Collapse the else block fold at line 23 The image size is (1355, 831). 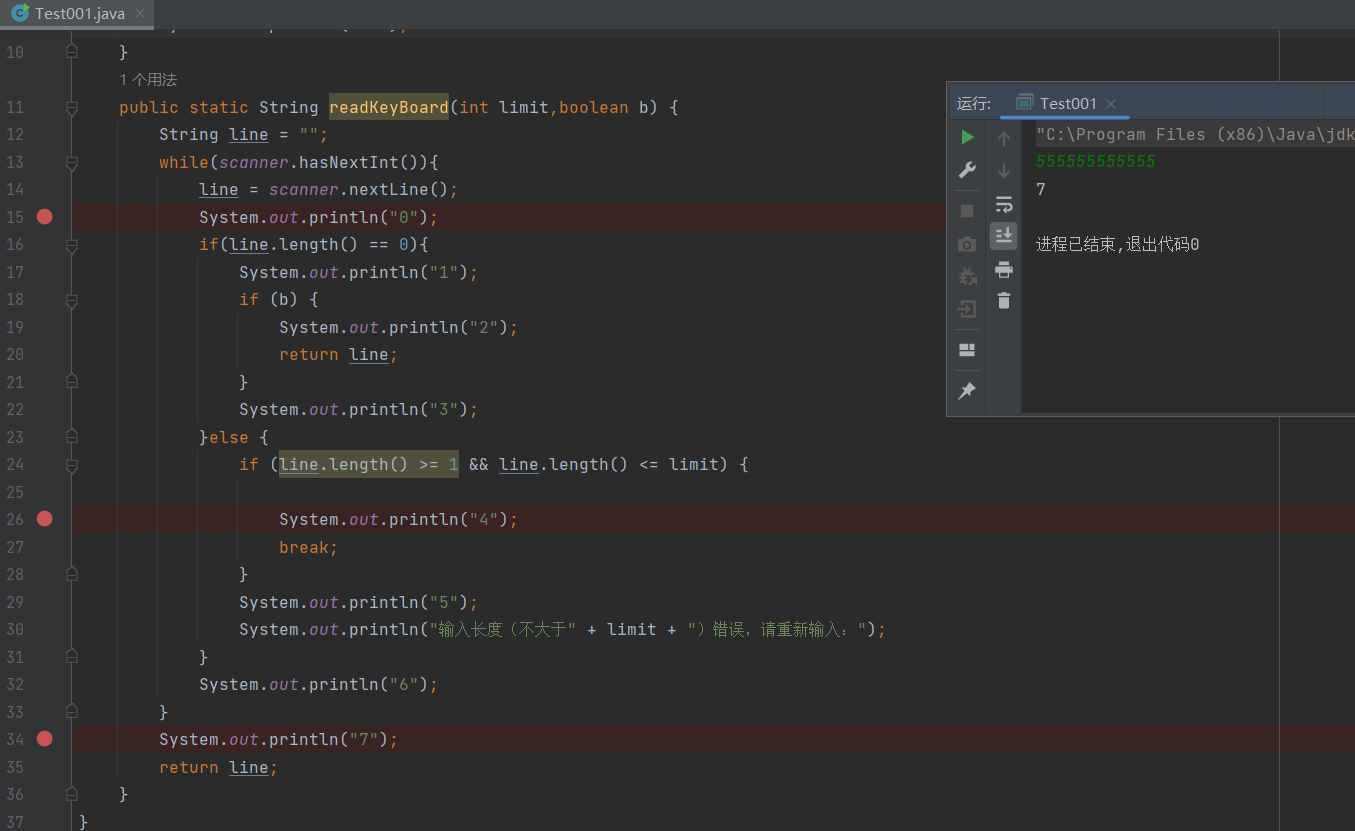point(71,437)
